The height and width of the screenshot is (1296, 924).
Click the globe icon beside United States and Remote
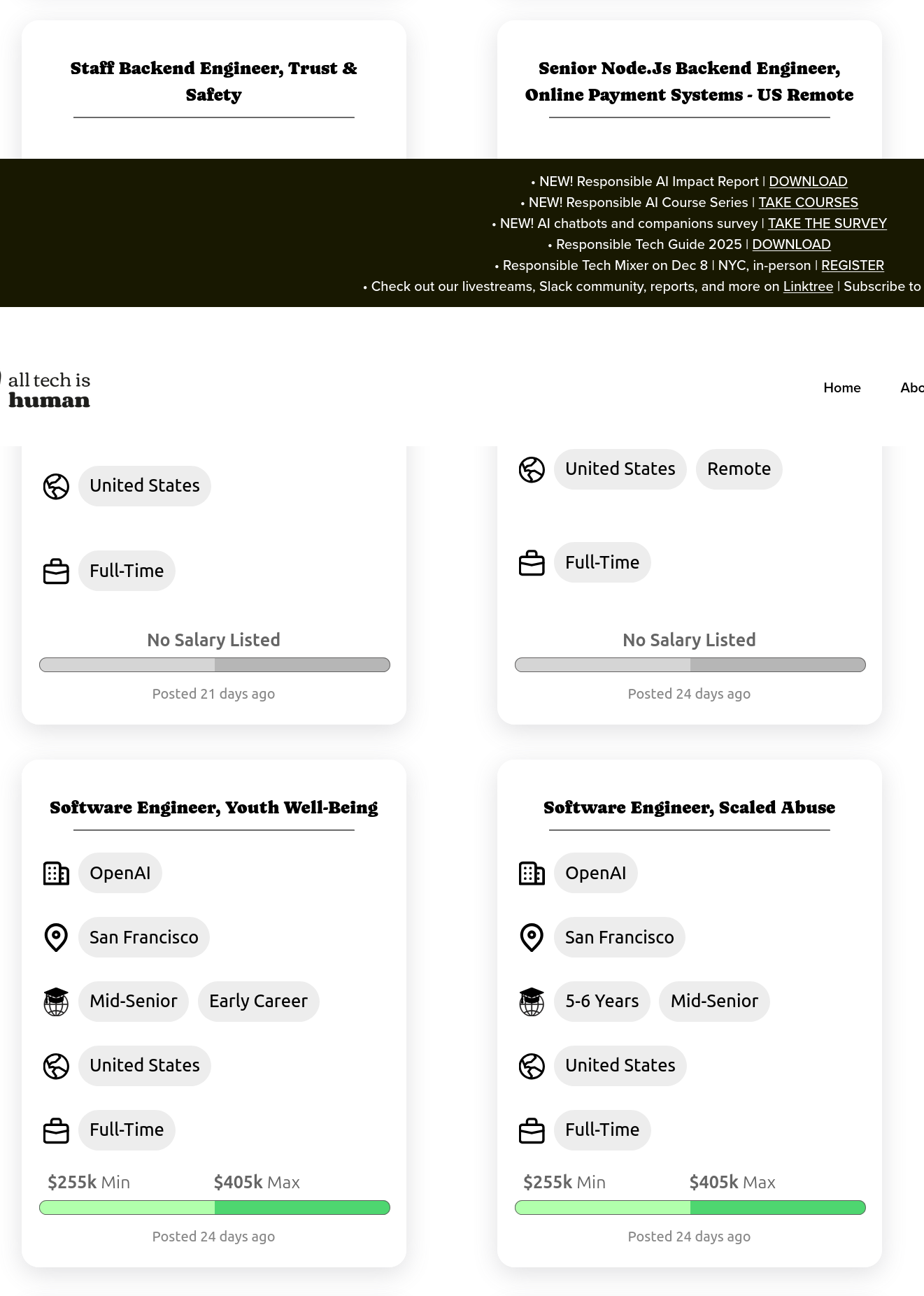(532, 469)
